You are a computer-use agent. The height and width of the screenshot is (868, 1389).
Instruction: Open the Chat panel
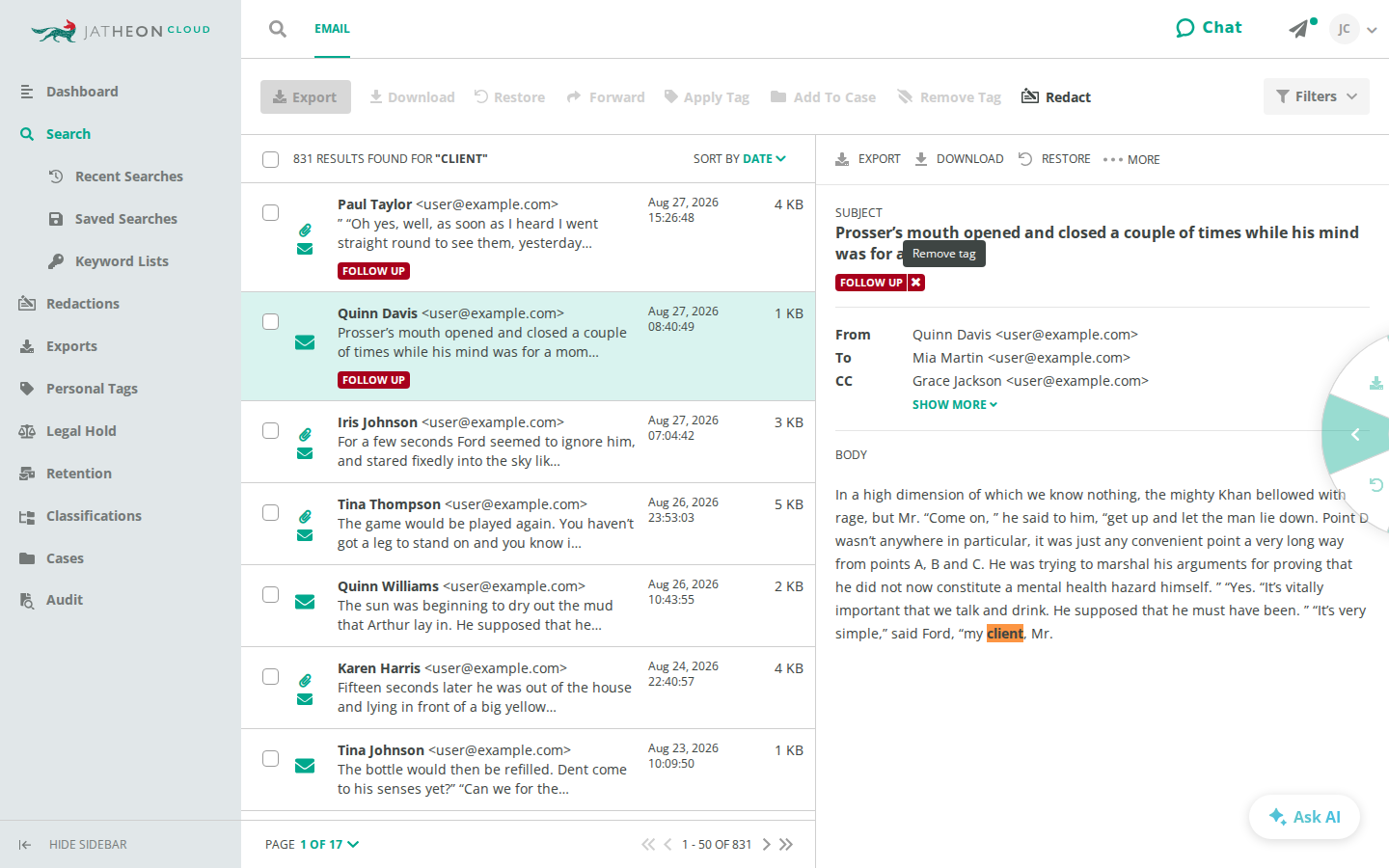(x=1209, y=28)
